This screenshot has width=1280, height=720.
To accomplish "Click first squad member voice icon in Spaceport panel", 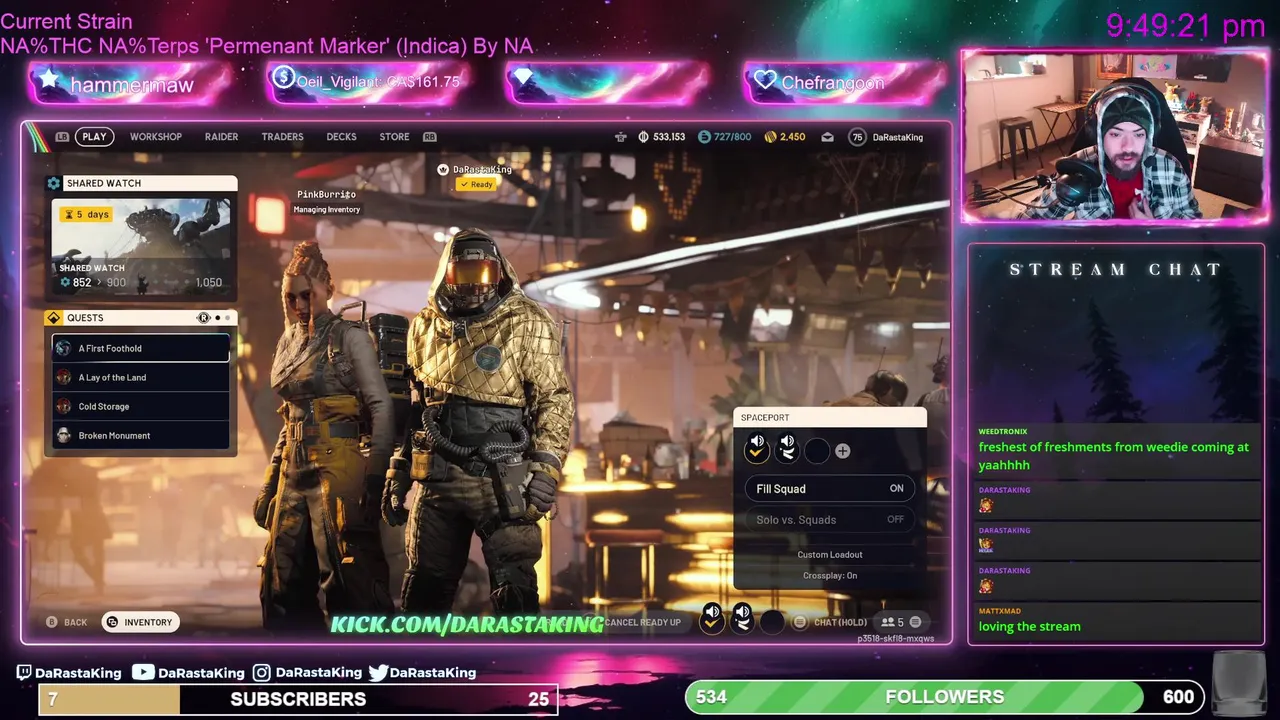I will pos(757,449).
